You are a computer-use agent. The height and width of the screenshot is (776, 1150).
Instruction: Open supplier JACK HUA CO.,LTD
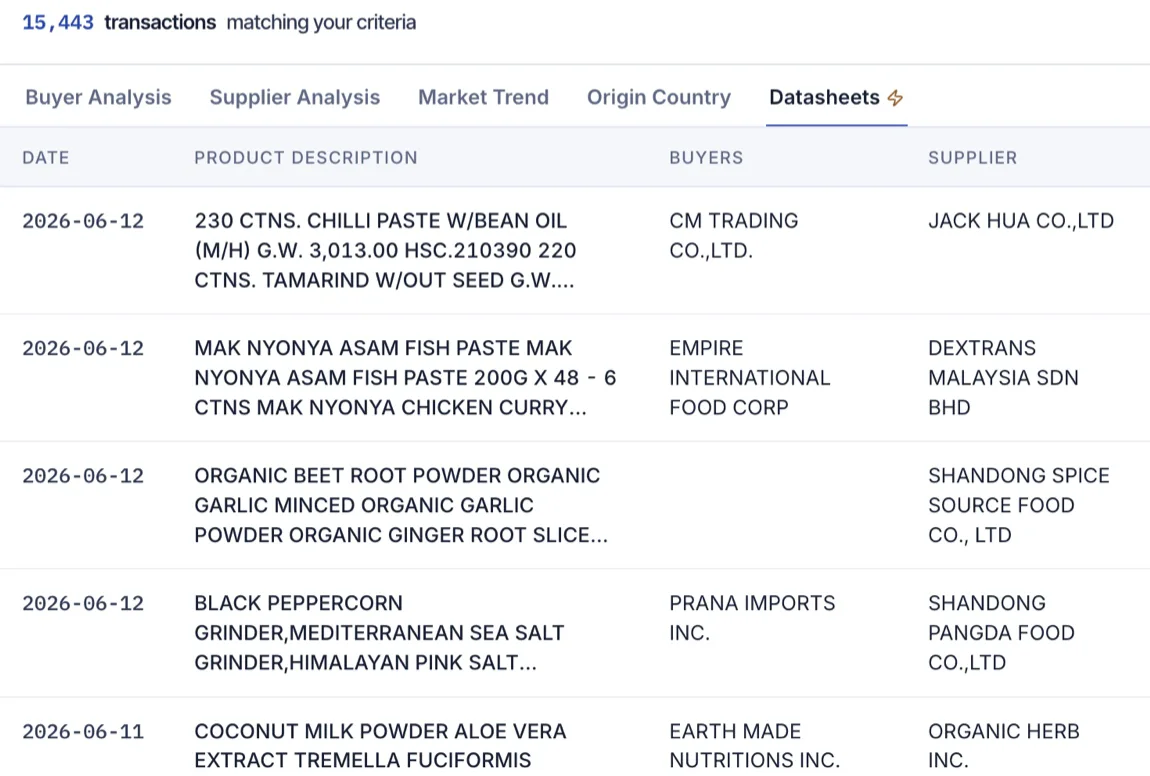pos(1021,221)
